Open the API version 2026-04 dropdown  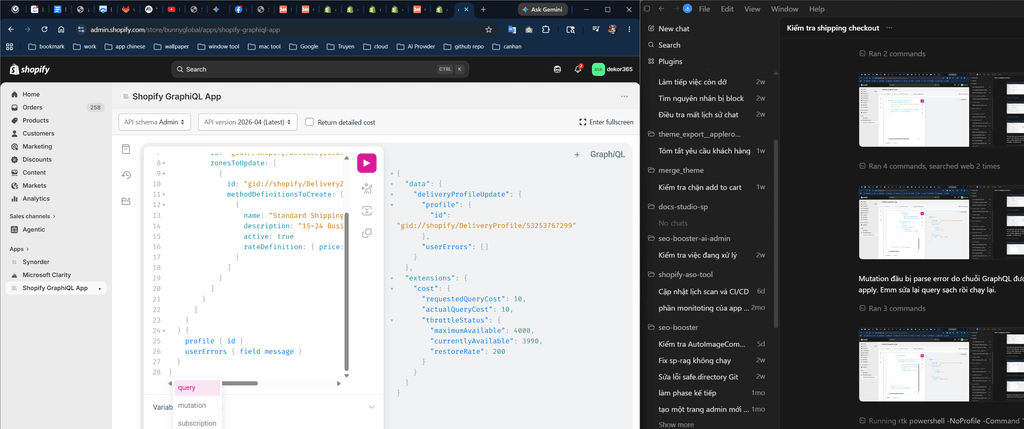[248, 122]
